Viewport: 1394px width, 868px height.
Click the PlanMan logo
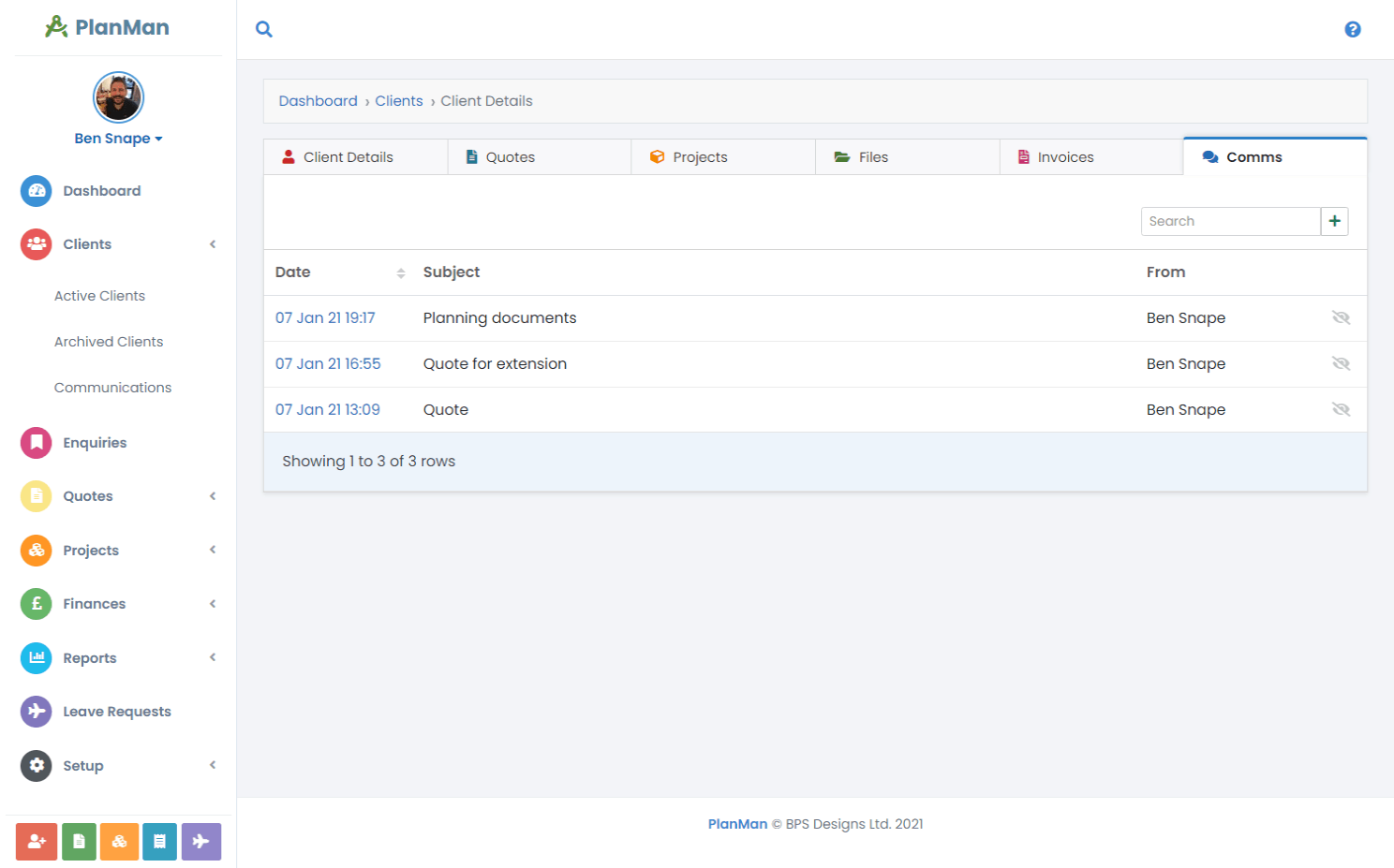[x=108, y=27]
